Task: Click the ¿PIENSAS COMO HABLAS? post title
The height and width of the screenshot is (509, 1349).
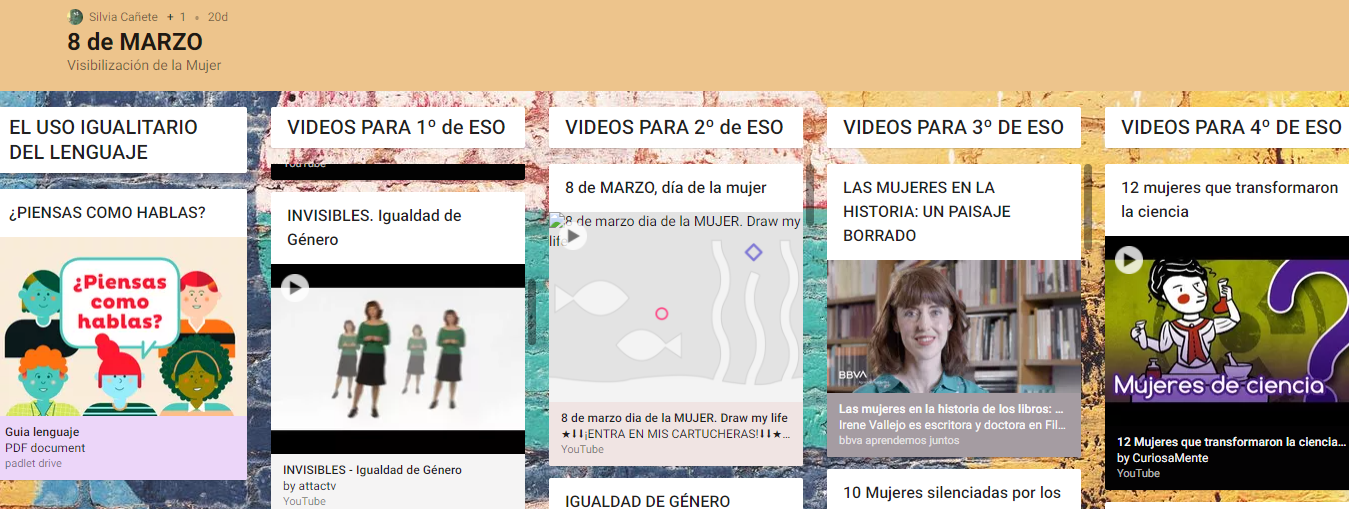Action: pos(107,213)
